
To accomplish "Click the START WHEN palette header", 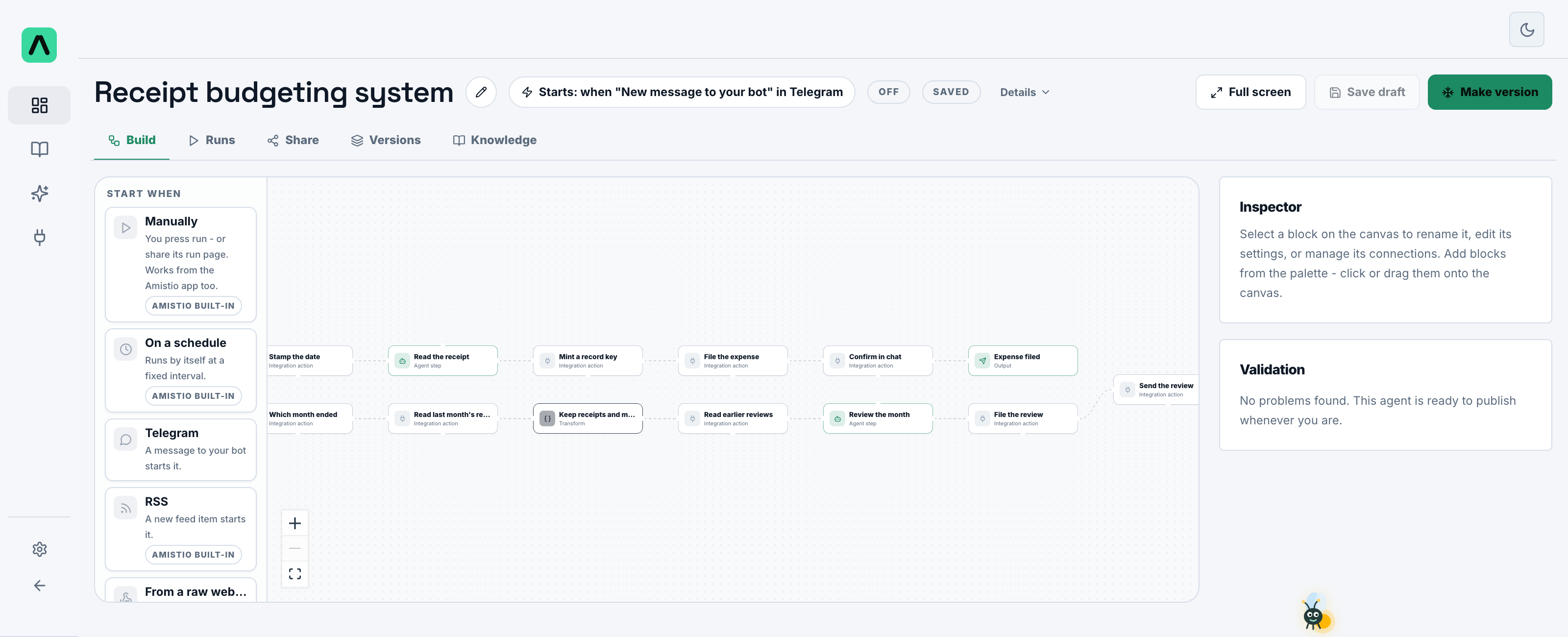I will tap(144, 194).
